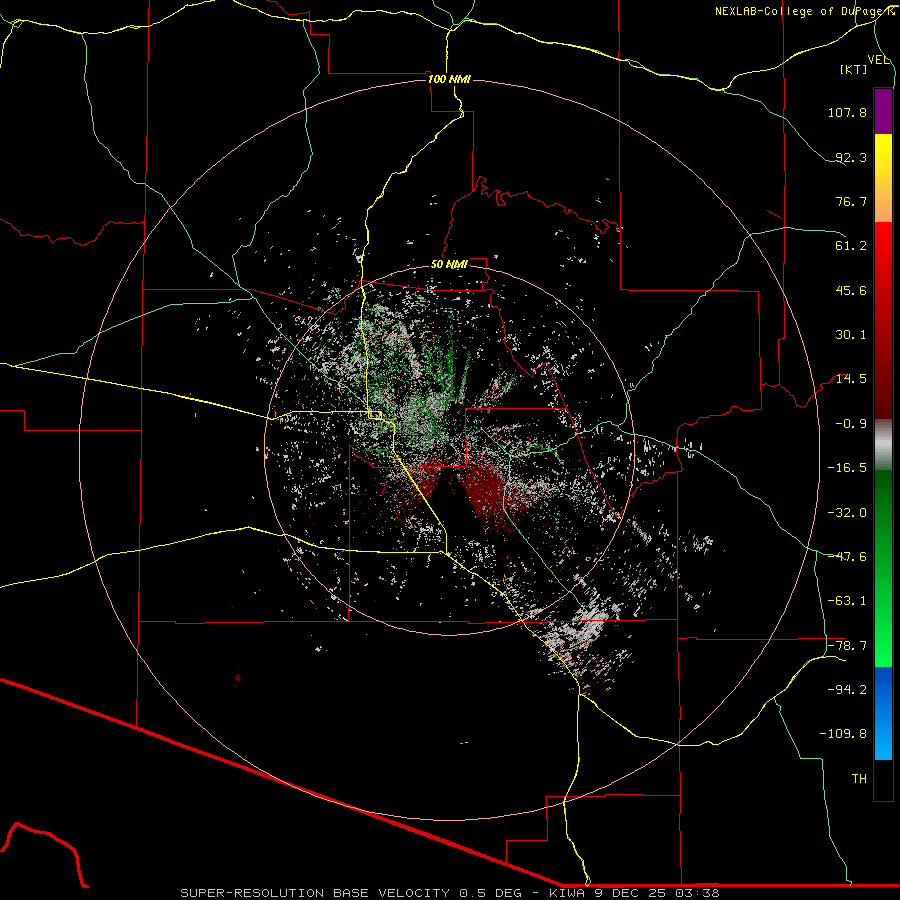
Task: Click the [KT] units label
Action: 854,69
